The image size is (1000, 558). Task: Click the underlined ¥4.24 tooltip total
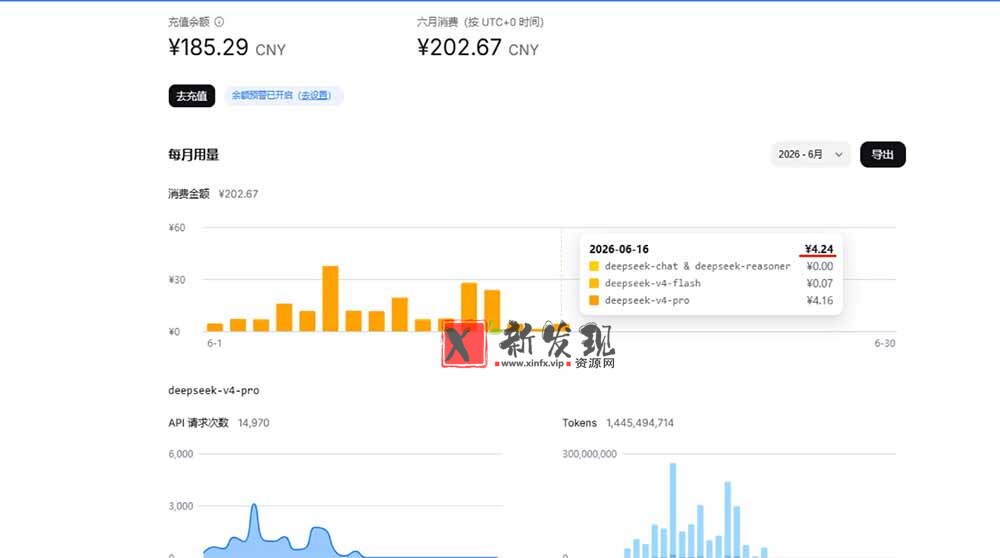point(819,249)
